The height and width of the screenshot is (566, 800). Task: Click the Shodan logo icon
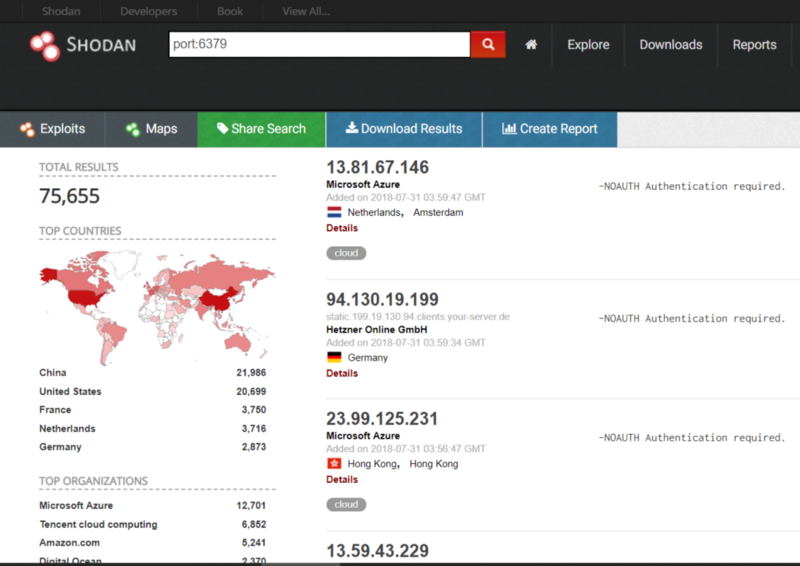click(44, 46)
